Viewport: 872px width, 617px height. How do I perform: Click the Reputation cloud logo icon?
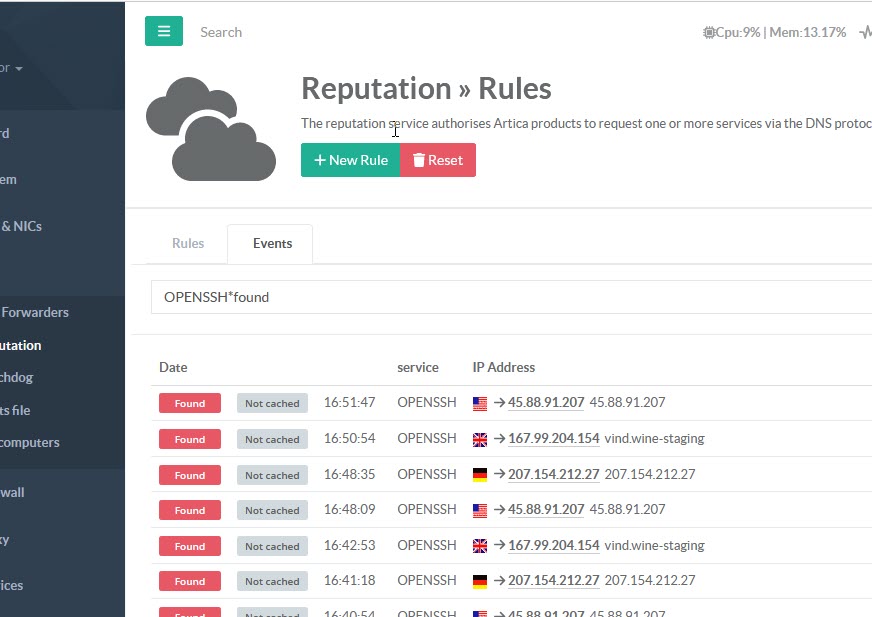211,129
